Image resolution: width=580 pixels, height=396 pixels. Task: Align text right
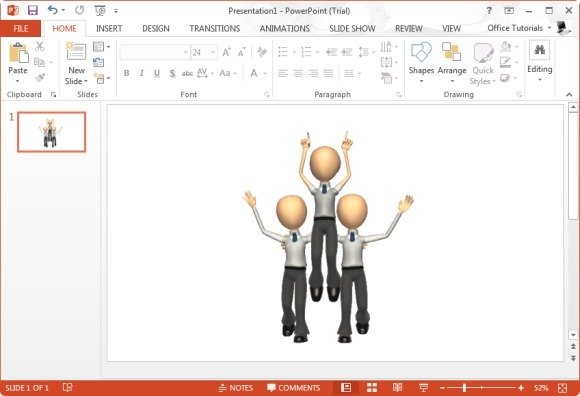tap(313, 73)
